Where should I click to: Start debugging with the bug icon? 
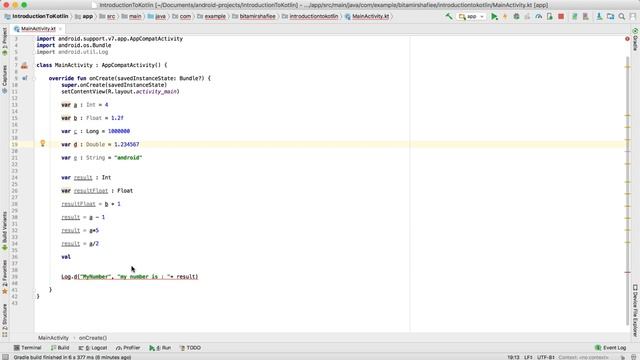click(x=516, y=16)
